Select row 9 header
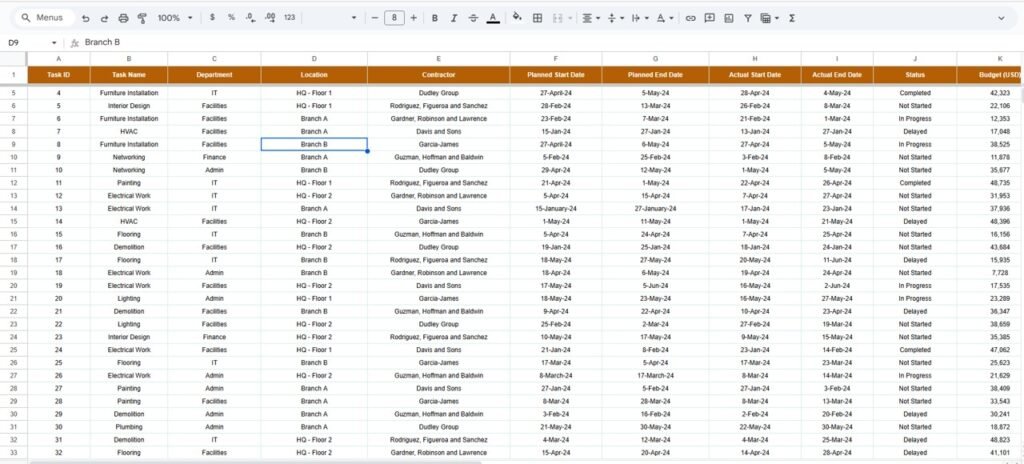The height and width of the screenshot is (464, 1024). pos(13,144)
